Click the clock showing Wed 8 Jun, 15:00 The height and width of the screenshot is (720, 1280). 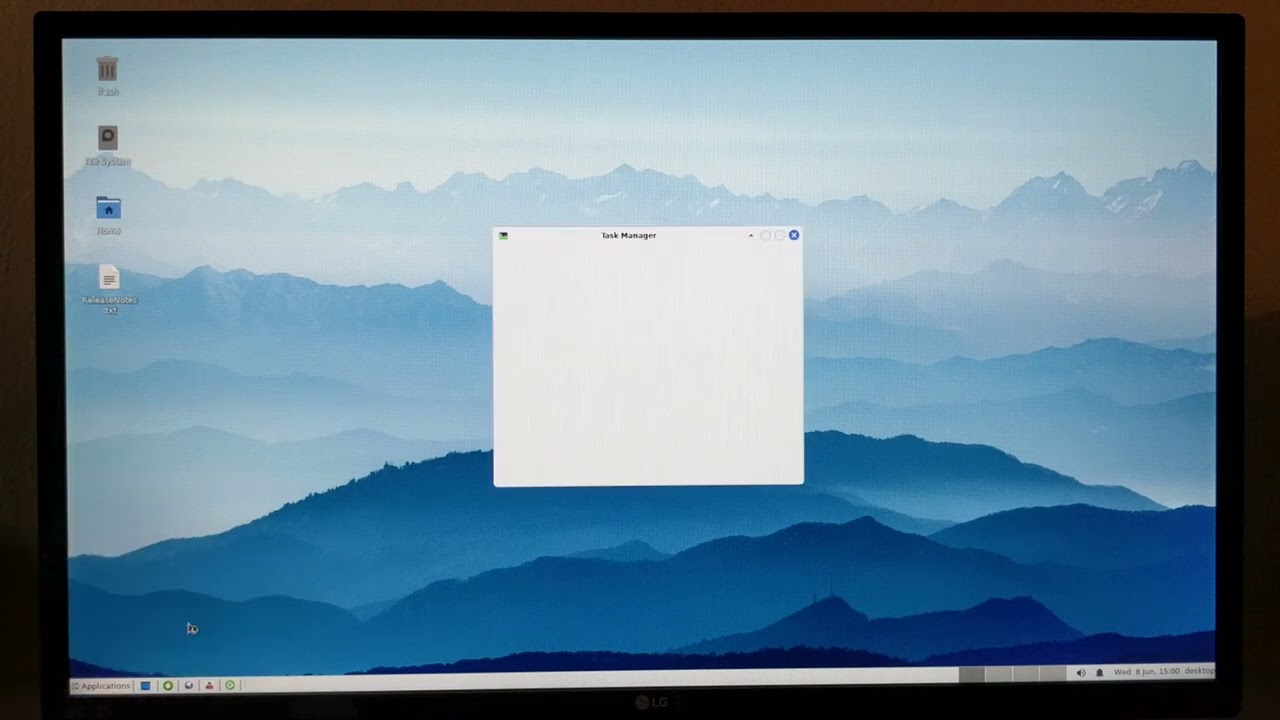(x=1146, y=671)
